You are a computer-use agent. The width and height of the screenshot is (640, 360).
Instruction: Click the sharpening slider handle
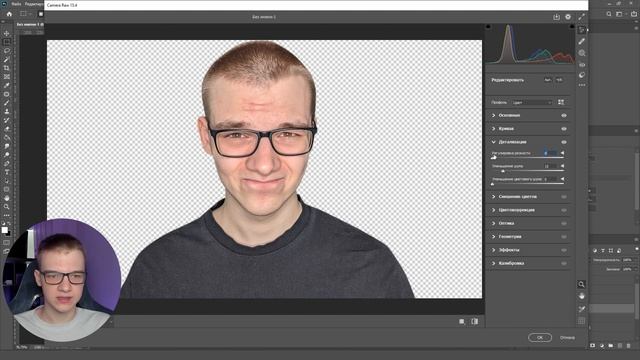pyautogui.click(x=494, y=158)
